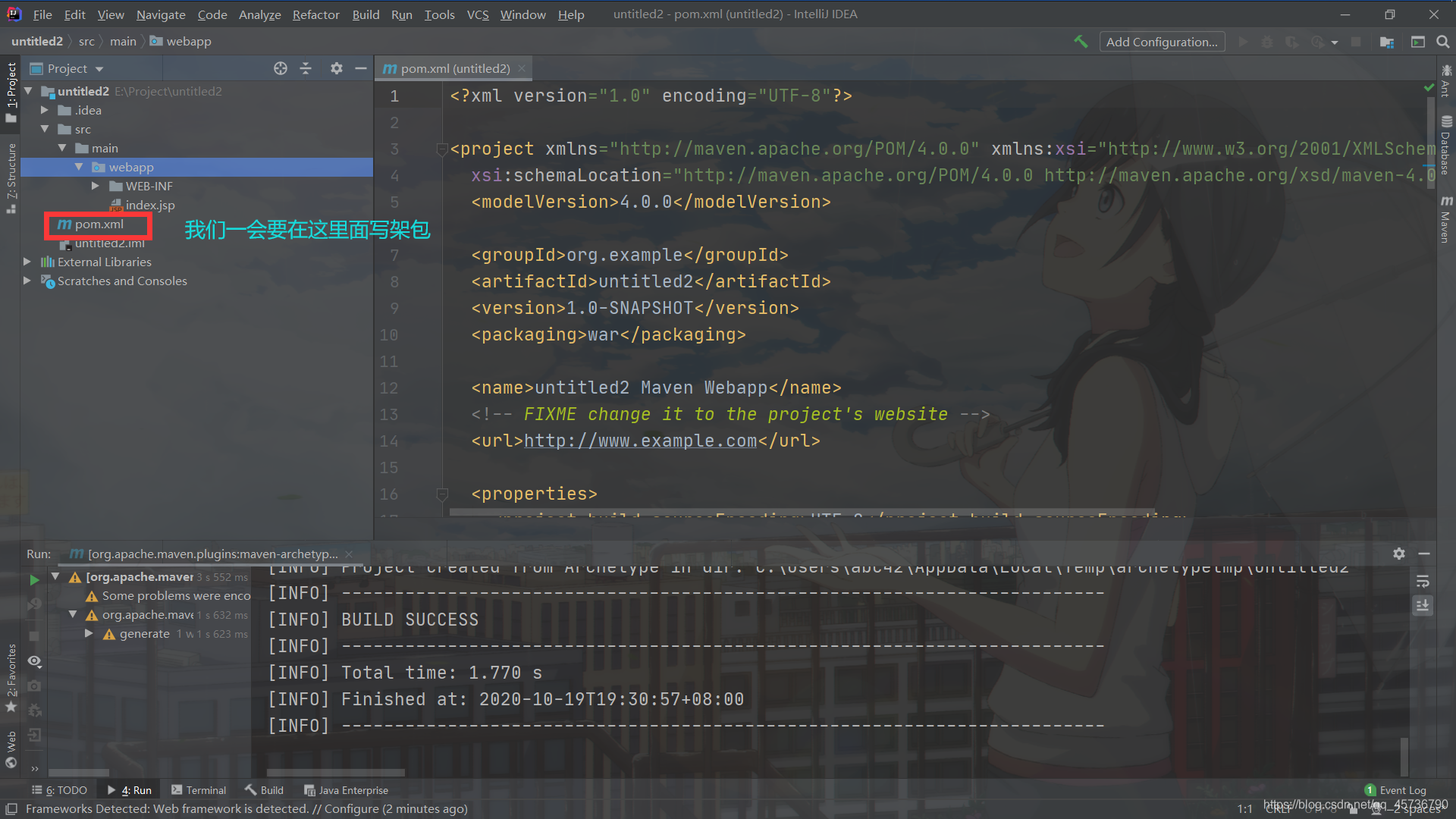Click the Search Everywhere magnifier icon
1456x819 pixels.
click(1443, 42)
